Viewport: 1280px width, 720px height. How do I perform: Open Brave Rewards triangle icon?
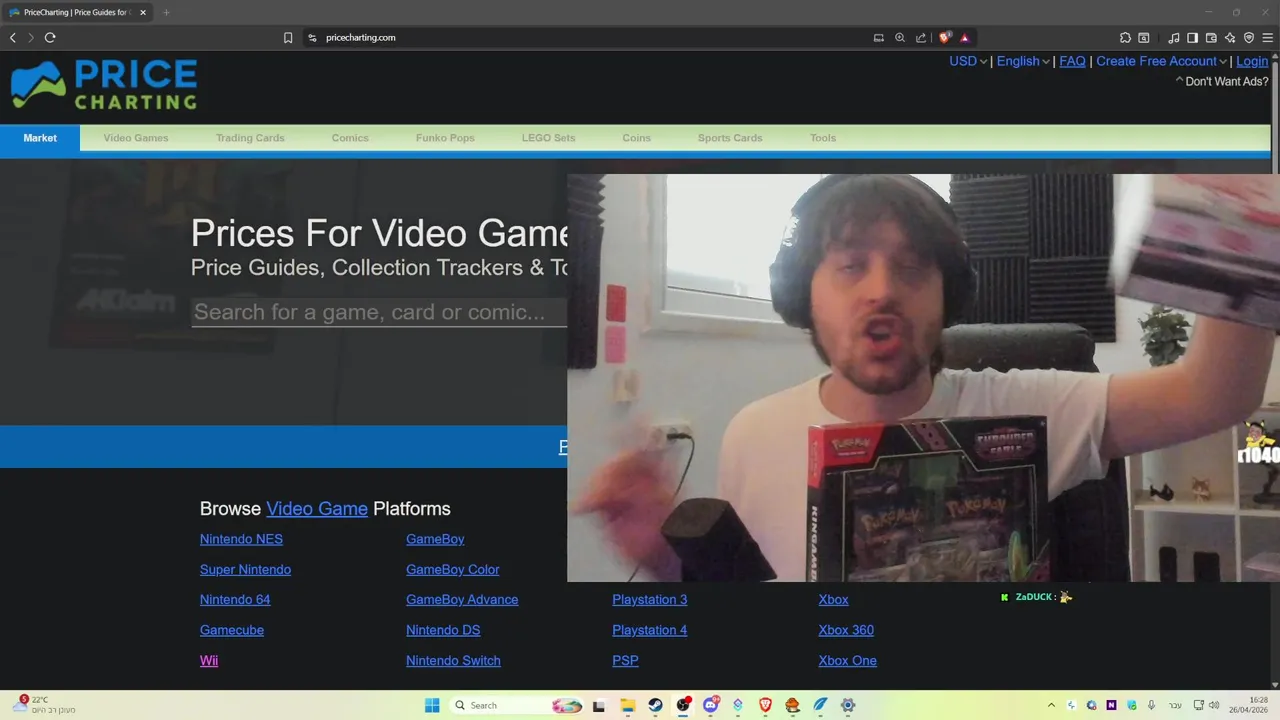965,38
